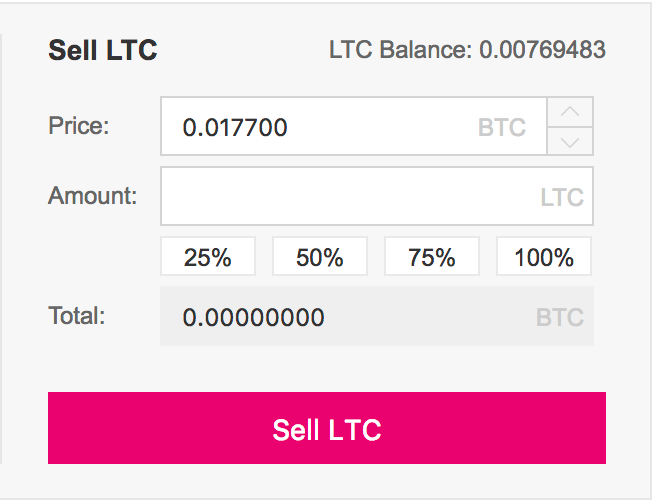Increase the price with the up arrow
Screen dimensions: 656x500
pyautogui.click(x=570, y=112)
